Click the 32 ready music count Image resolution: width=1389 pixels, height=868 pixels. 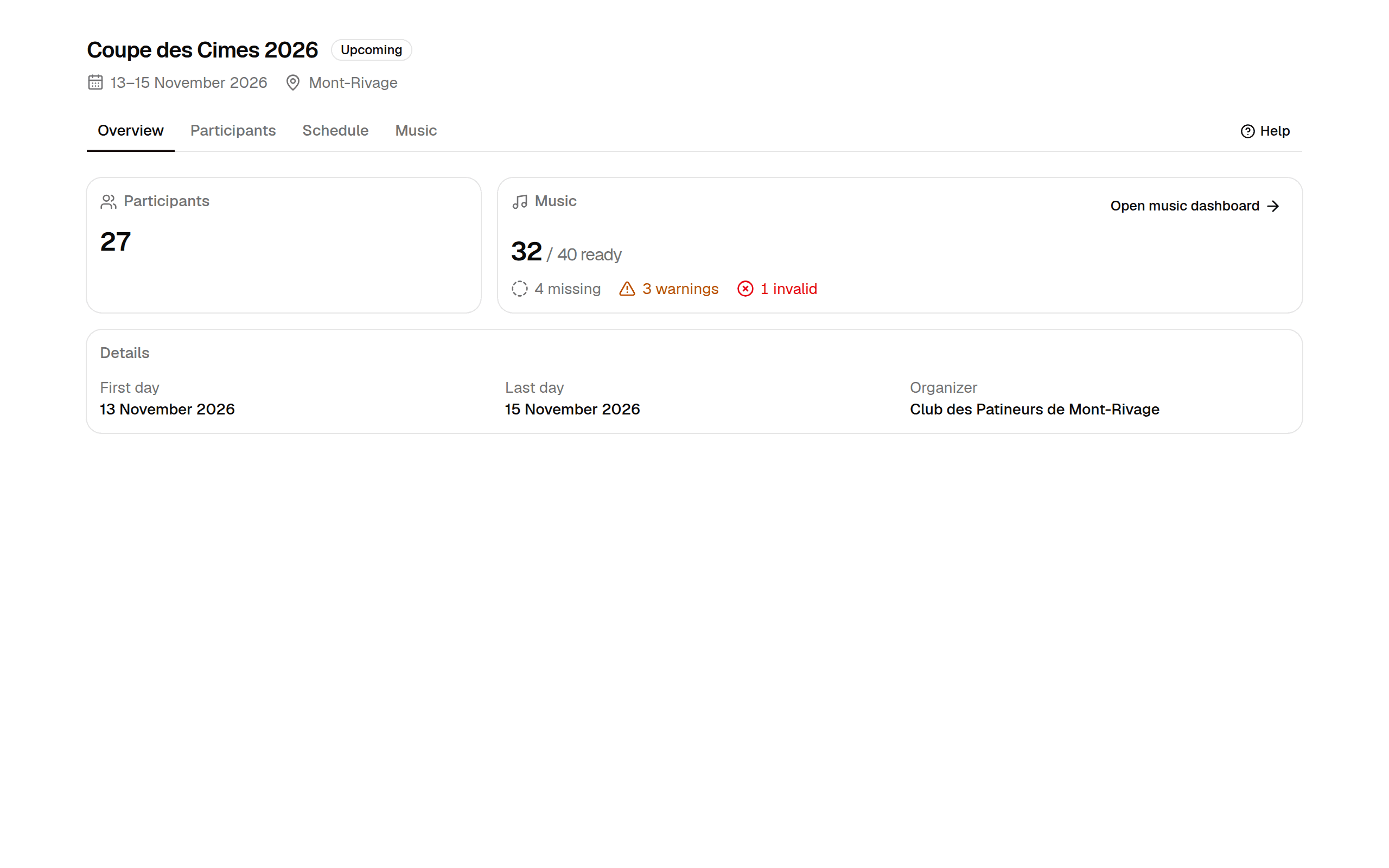click(526, 251)
